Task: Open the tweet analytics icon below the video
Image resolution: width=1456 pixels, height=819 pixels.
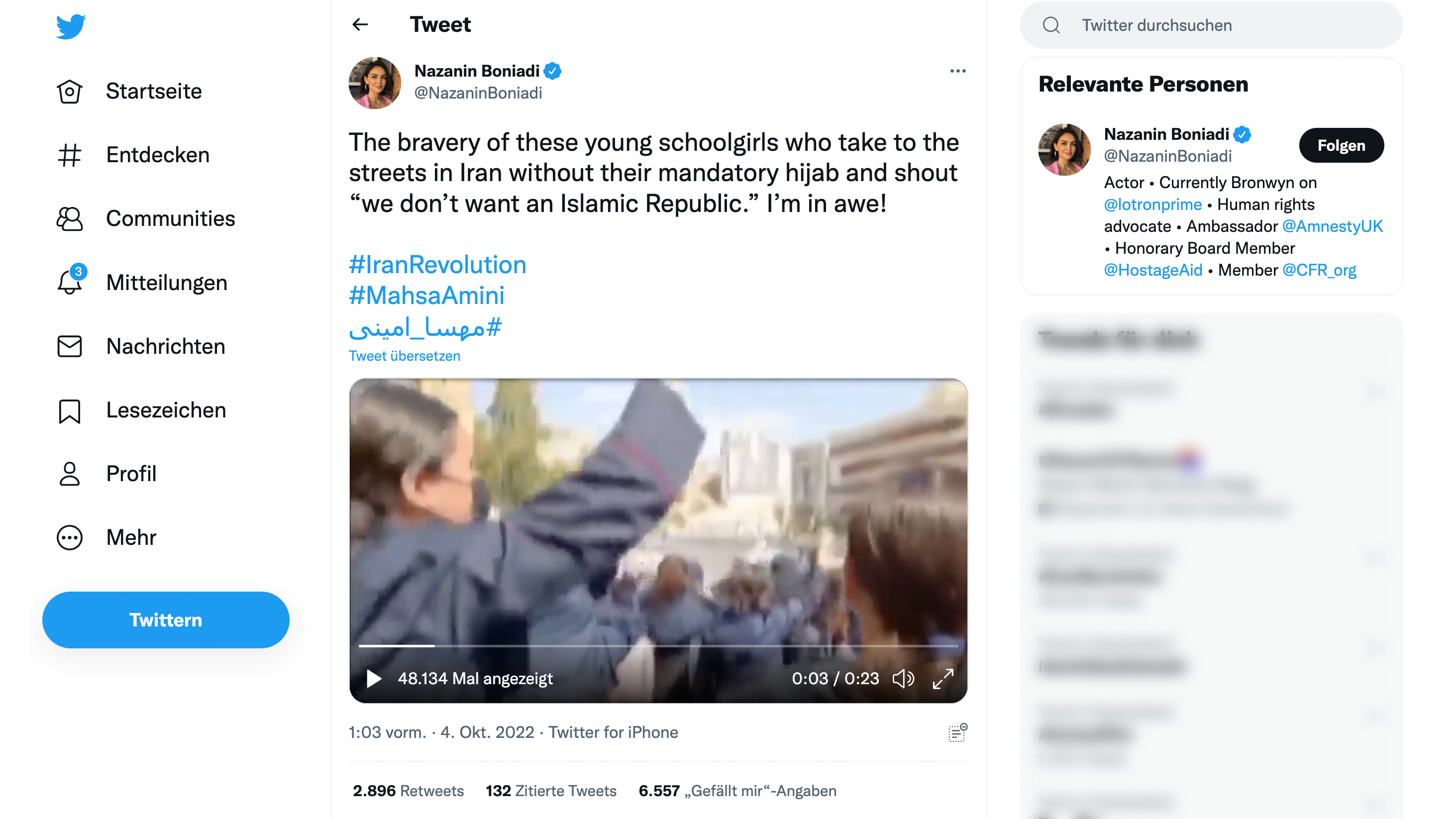Action: tap(957, 732)
